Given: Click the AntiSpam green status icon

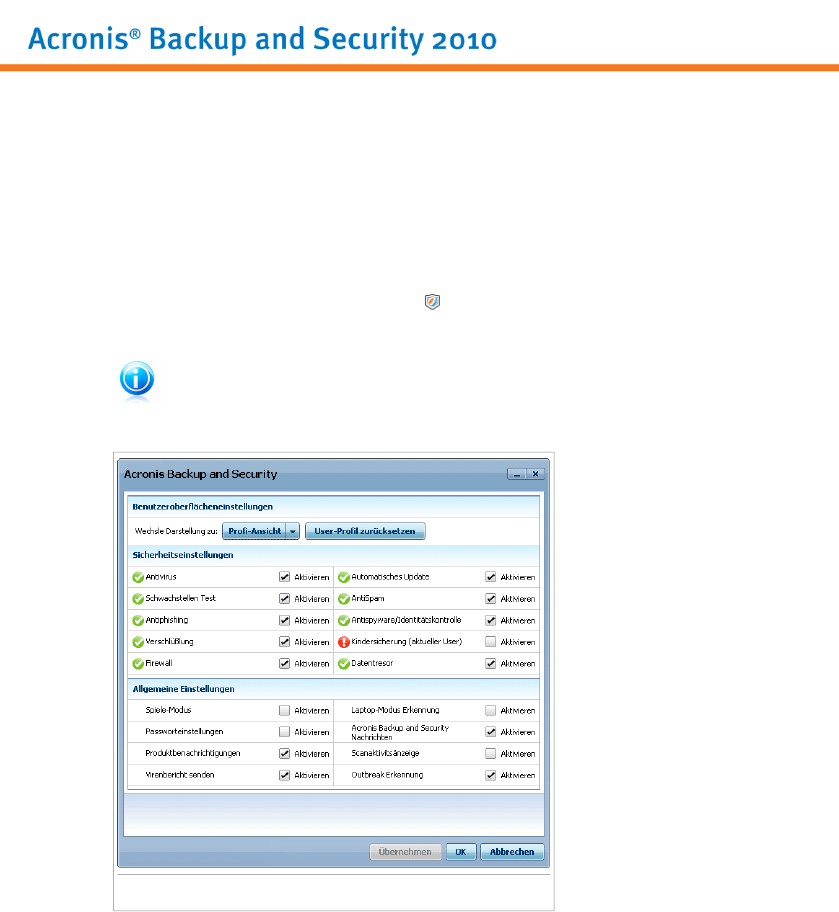Looking at the screenshot, I should (x=344, y=598).
